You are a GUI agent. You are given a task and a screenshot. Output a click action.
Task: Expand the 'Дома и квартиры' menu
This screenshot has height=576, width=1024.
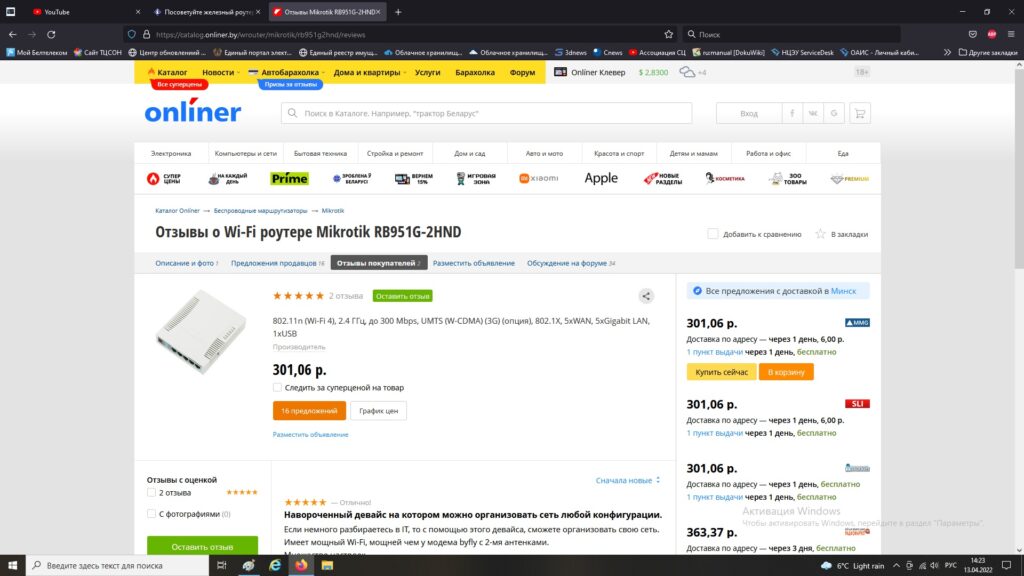pyautogui.click(x=369, y=72)
